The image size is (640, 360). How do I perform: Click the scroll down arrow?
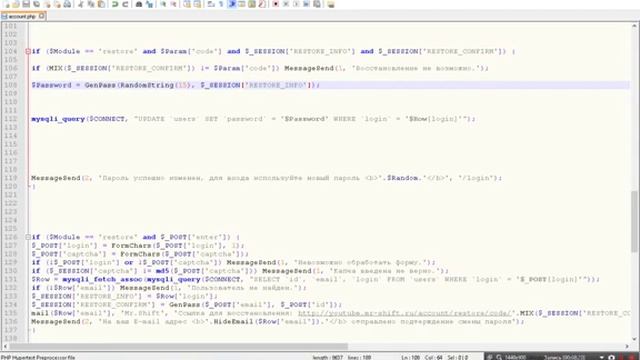[635, 339]
